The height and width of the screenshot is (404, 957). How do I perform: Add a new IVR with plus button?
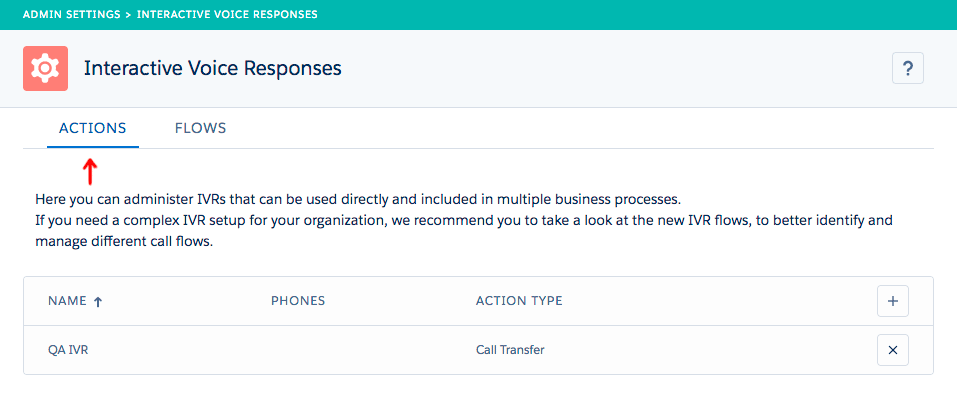[892, 301]
